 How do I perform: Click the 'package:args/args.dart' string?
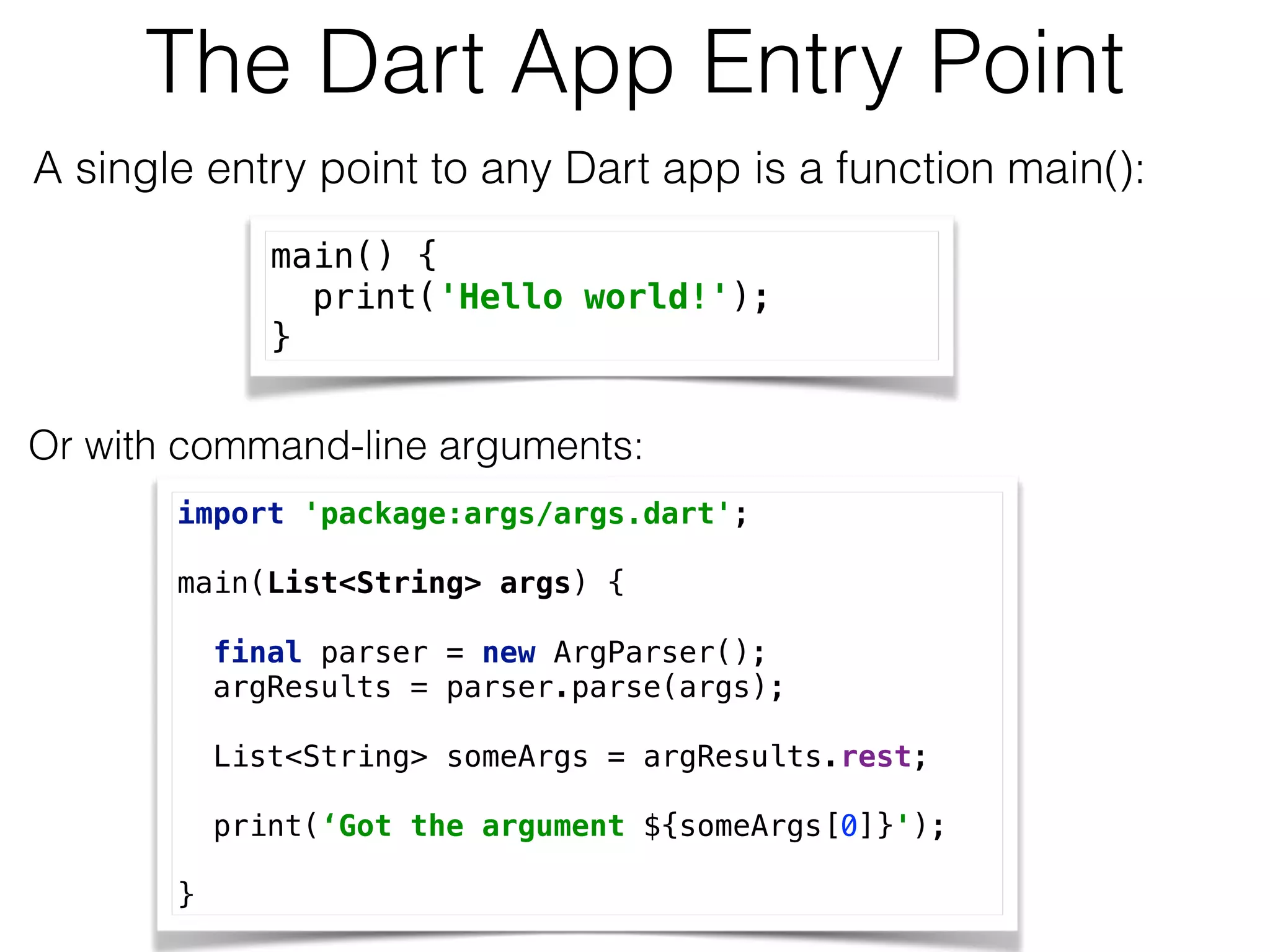517,514
